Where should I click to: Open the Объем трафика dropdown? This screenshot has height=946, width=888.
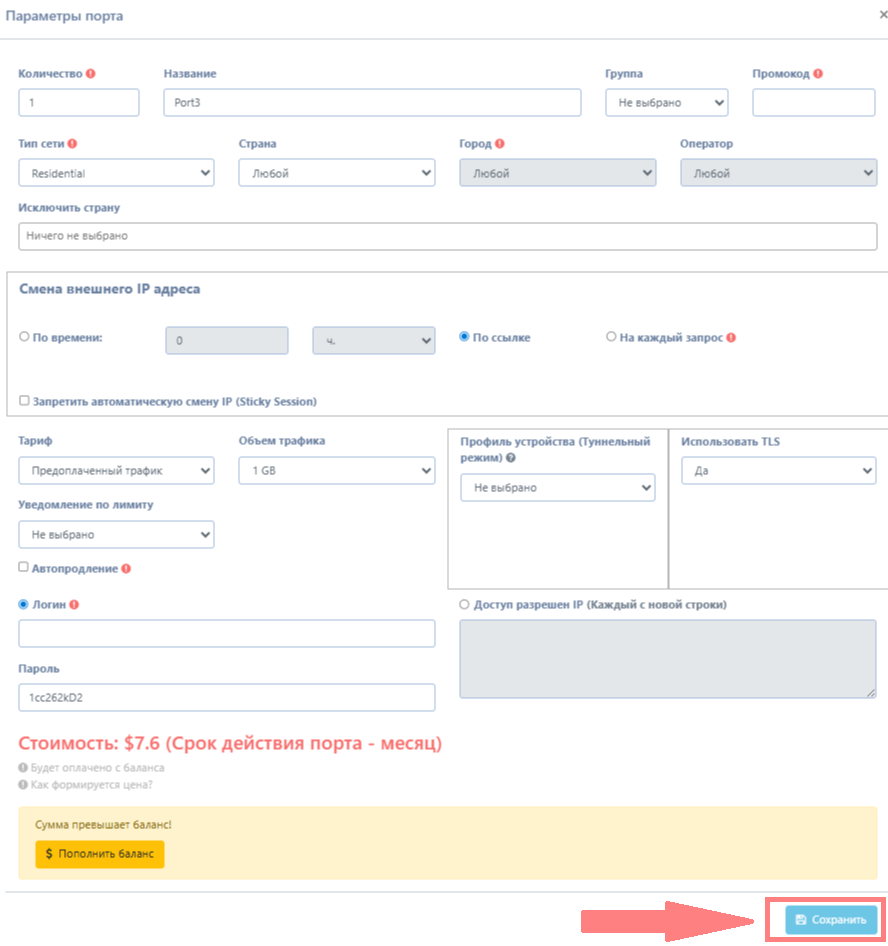coord(336,470)
